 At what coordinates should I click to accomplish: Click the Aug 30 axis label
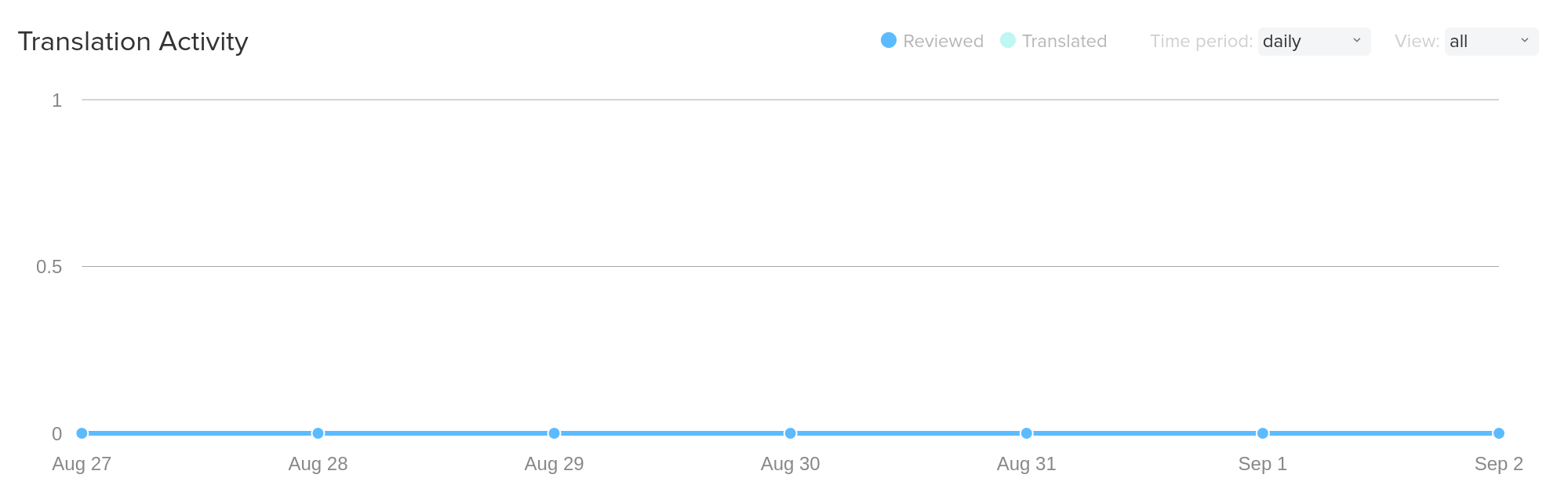pos(790,464)
